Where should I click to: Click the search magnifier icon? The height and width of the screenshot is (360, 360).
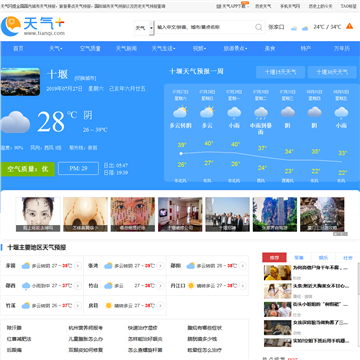[x=259, y=27]
